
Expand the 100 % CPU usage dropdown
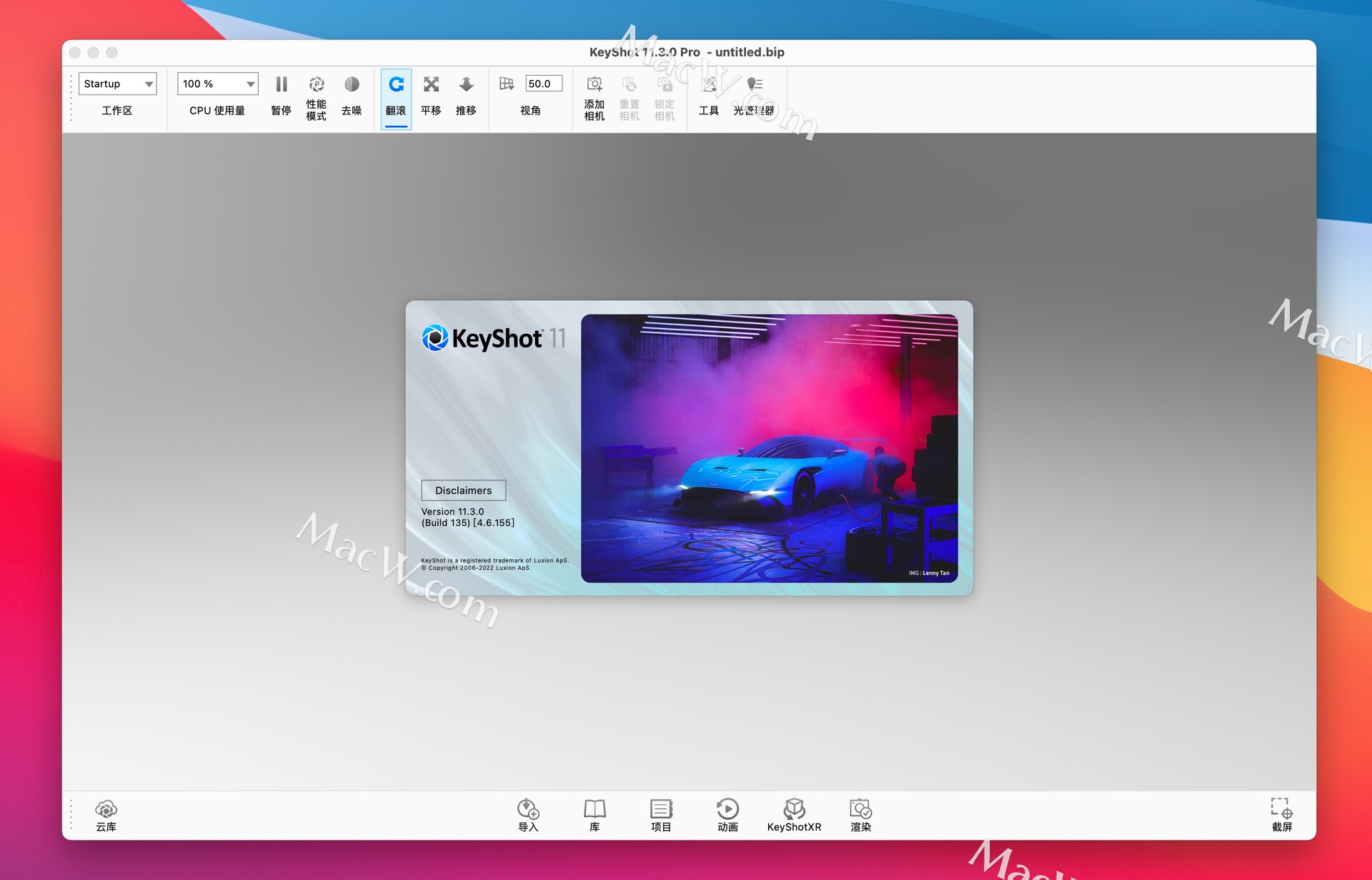217,84
